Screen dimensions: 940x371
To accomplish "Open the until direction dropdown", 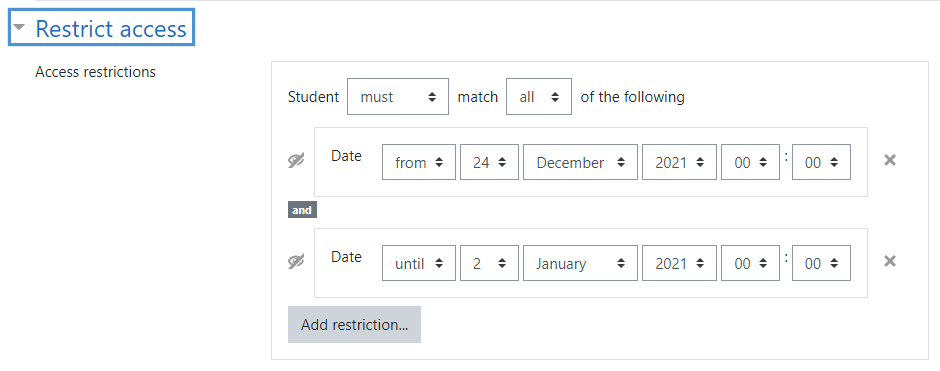I will click(418, 263).
